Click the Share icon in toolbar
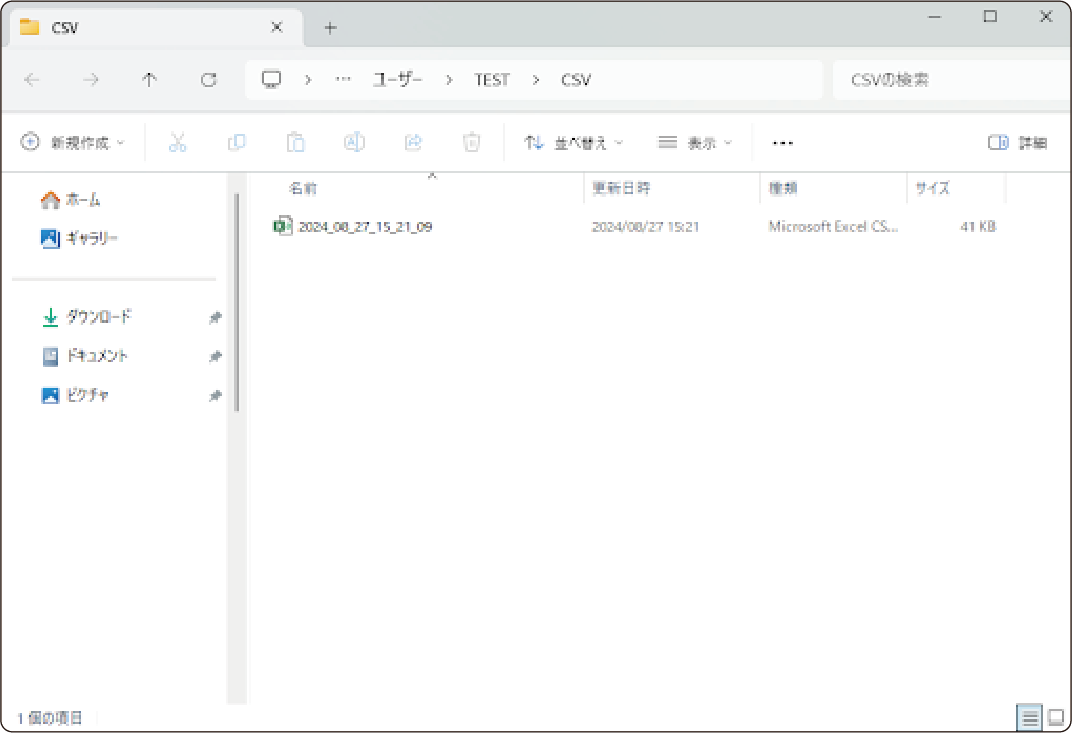The height and width of the screenshot is (733, 1072). tap(413, 143)
